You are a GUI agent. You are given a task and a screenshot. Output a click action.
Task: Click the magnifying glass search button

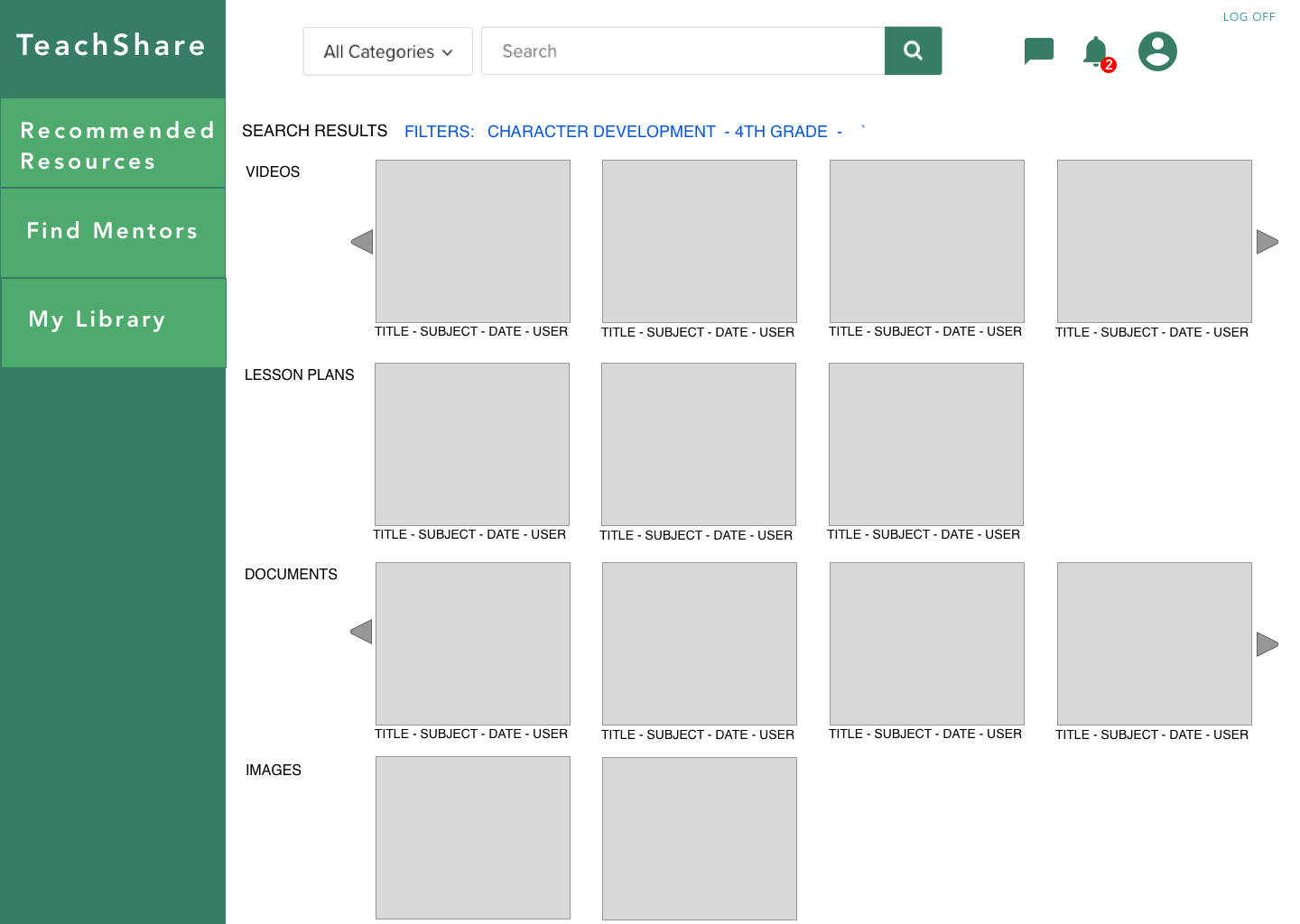(913, 51)
